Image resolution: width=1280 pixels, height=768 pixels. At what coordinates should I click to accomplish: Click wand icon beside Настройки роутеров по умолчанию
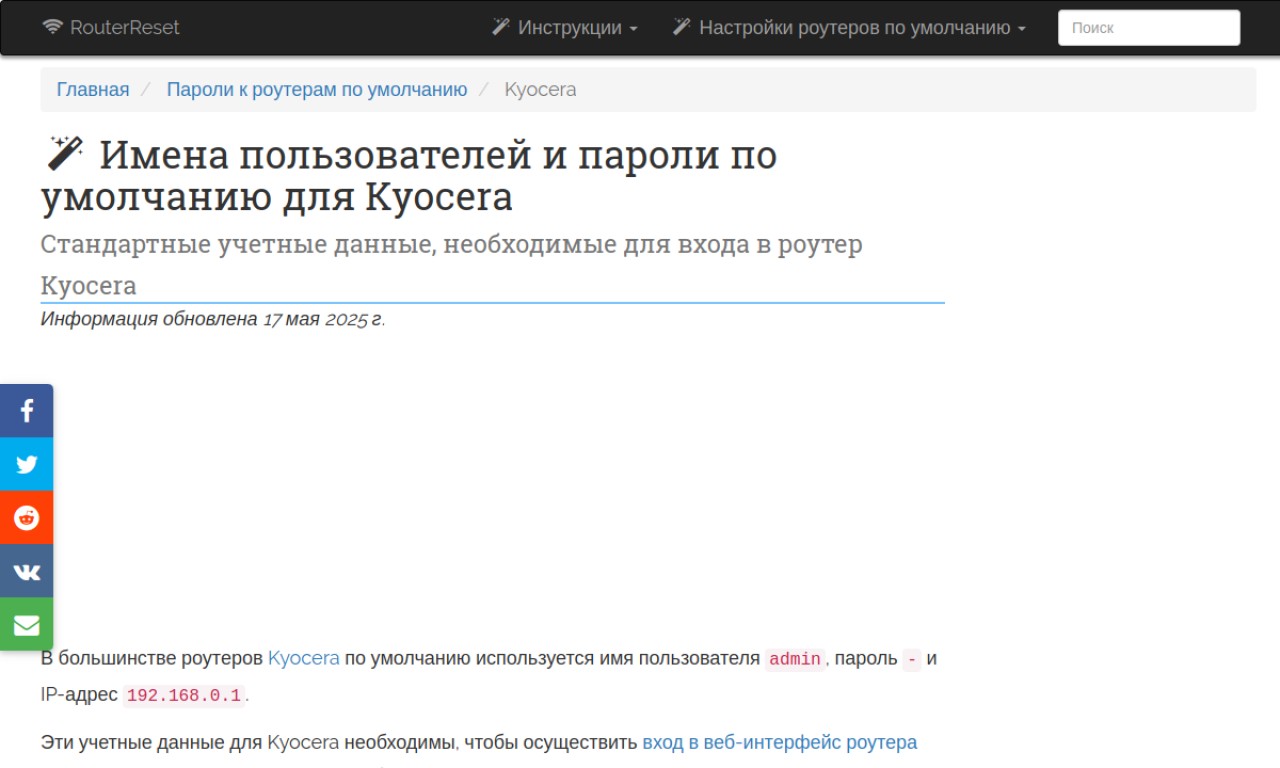pyautogui.click(x=682, y=27)
